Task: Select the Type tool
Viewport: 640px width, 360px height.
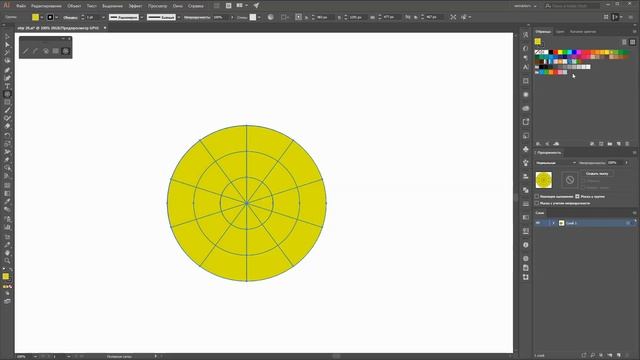Action: [x=7, y=86]
